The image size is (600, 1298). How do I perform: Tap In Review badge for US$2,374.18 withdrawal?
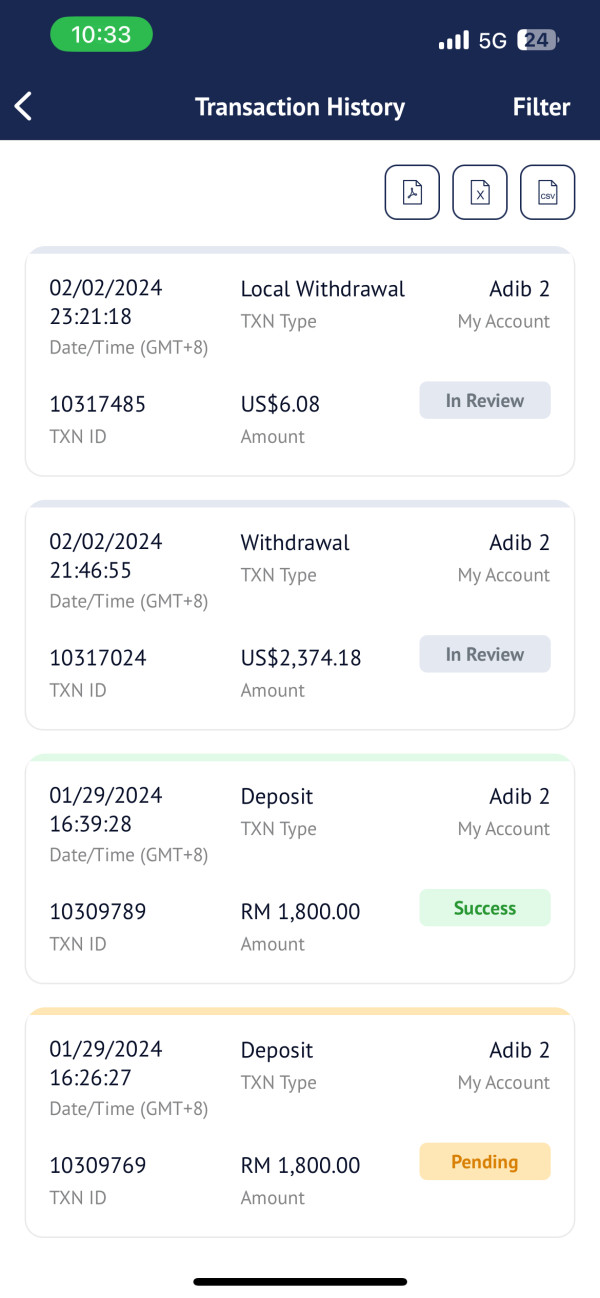tap(485, 654)
